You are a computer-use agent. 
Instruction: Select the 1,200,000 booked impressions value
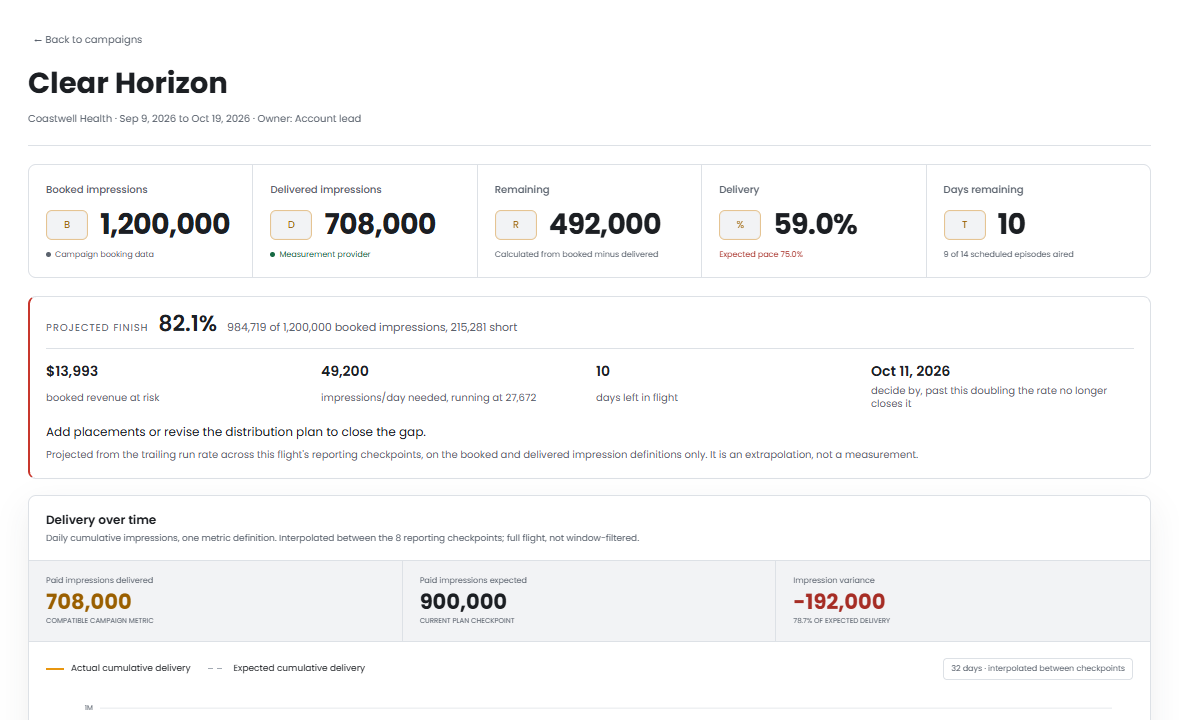165,224
